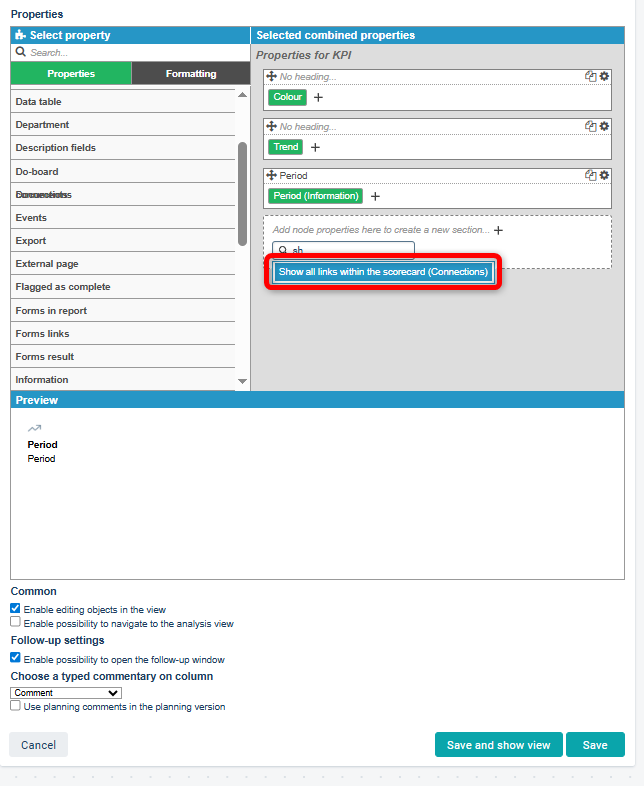Click the copy icon in the Trend section
Image resolution: width=644 pixels, height=786 pixels.
[591, 126]
